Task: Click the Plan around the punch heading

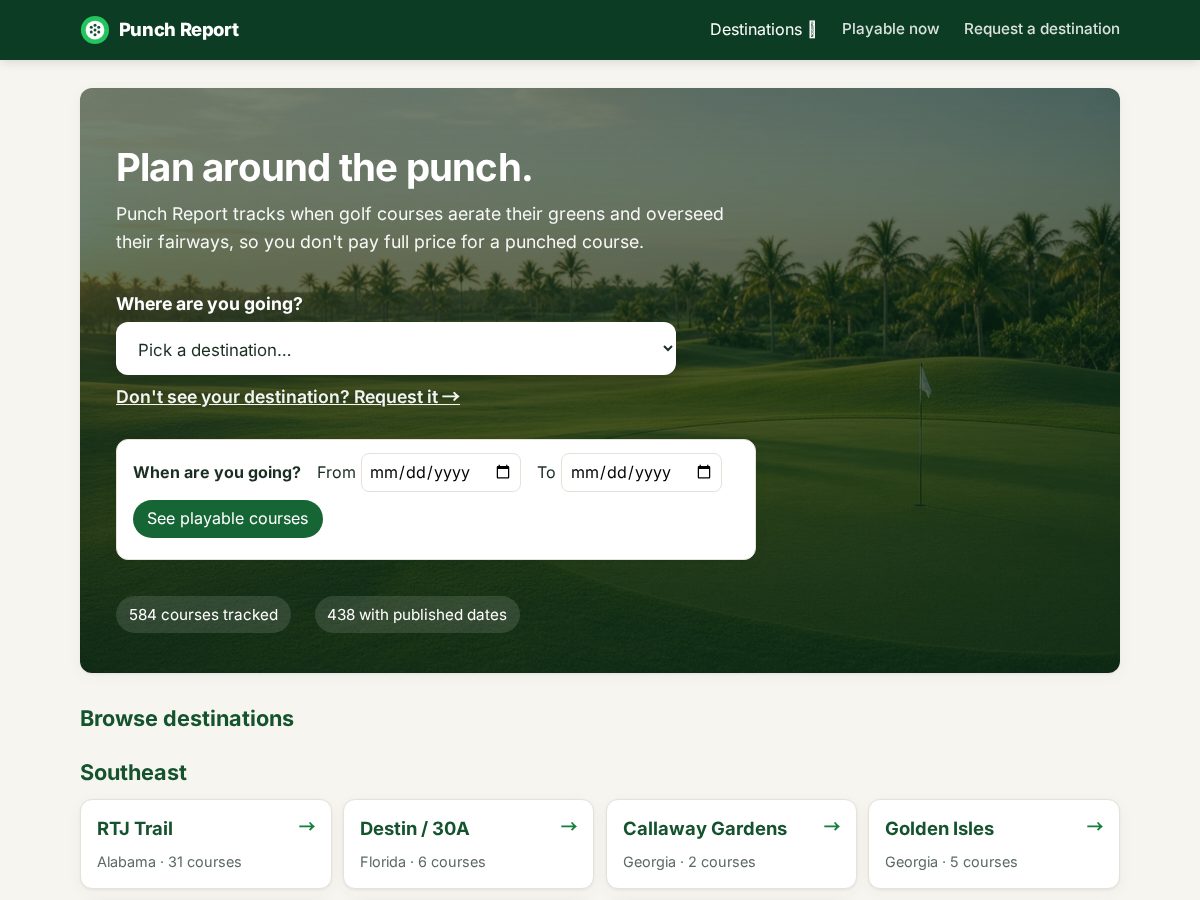Action: tap(324, 167)
